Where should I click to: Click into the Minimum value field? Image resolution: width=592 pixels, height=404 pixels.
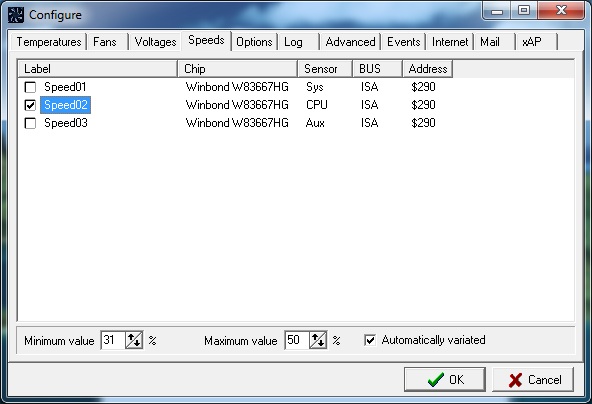point(113,340)
